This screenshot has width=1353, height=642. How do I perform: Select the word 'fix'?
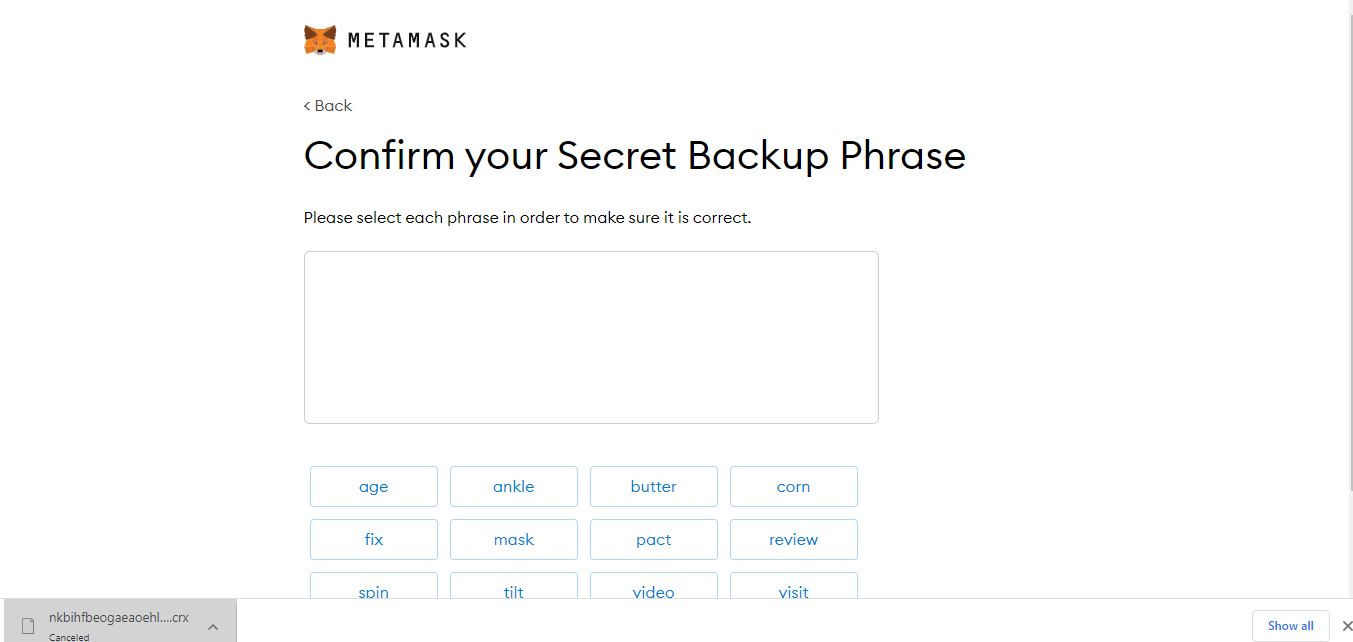click(x=373, y=540)
